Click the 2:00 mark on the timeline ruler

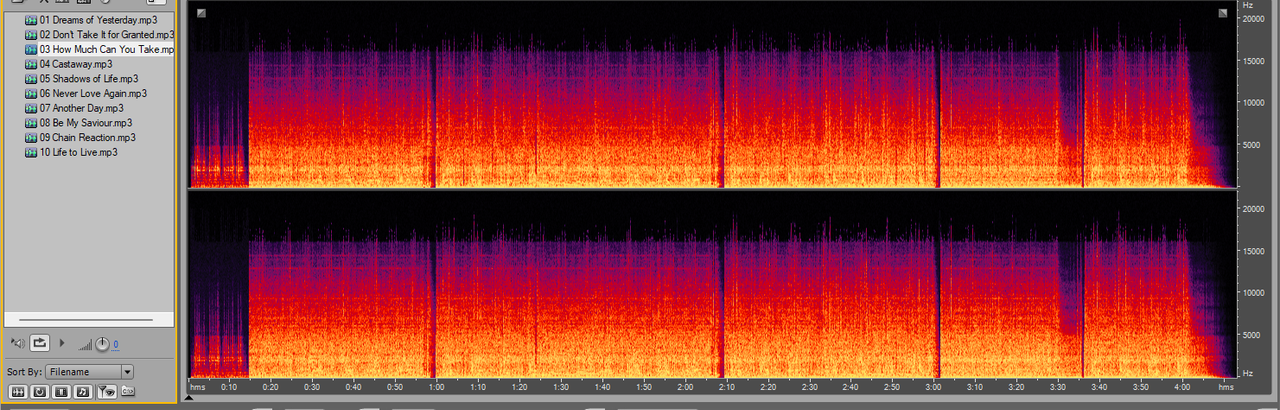(685, 387)
